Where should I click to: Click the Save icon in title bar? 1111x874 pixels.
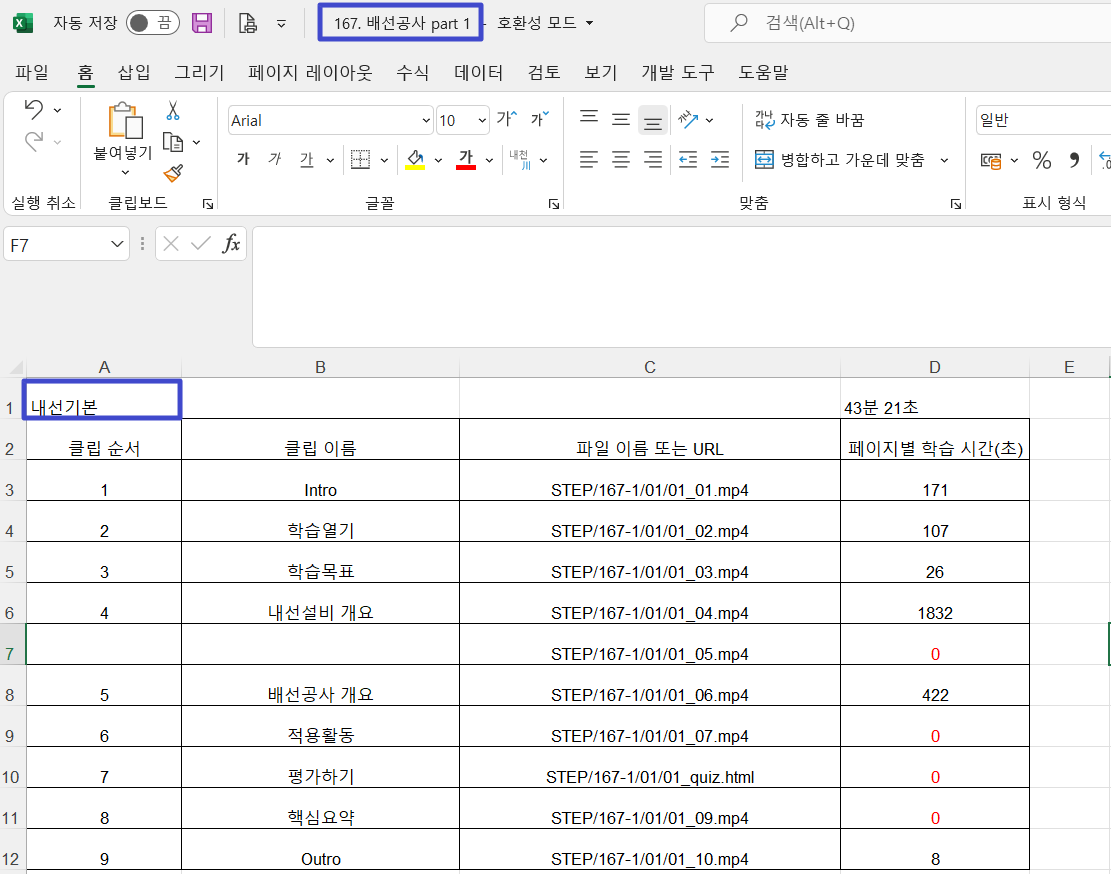coord(201,23)
